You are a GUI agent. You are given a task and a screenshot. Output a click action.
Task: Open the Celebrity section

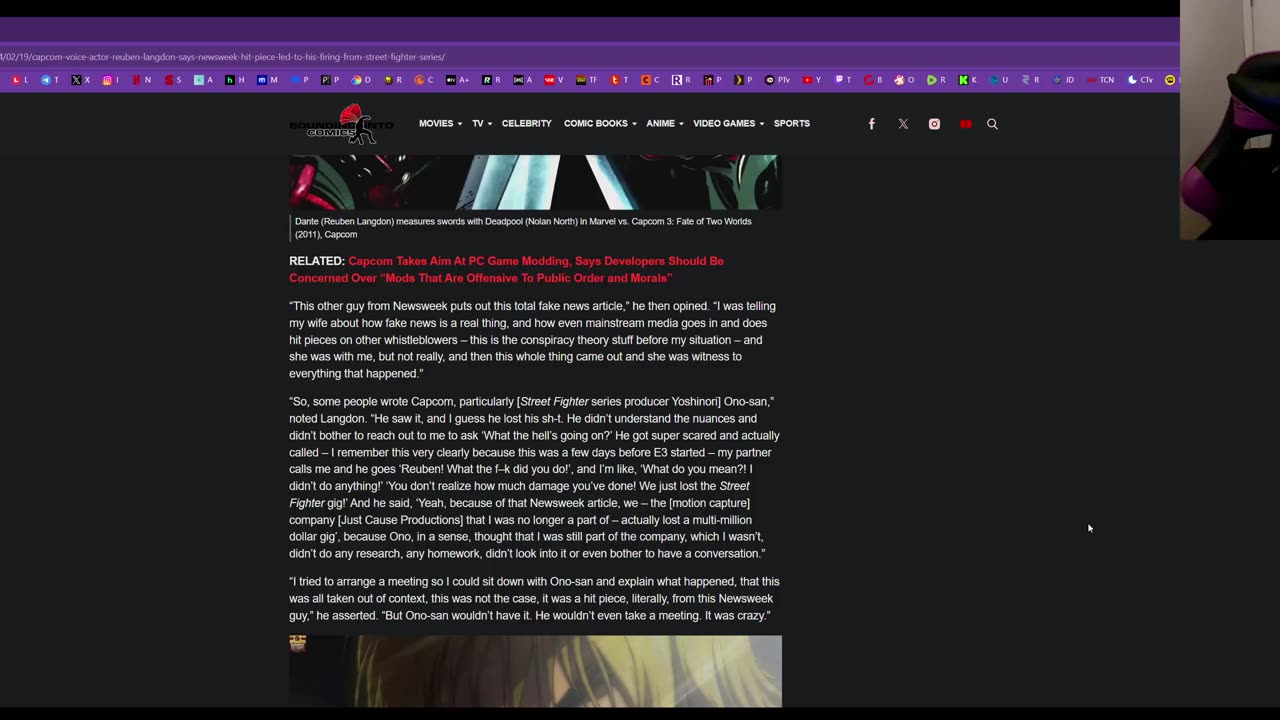pos(527,124)
